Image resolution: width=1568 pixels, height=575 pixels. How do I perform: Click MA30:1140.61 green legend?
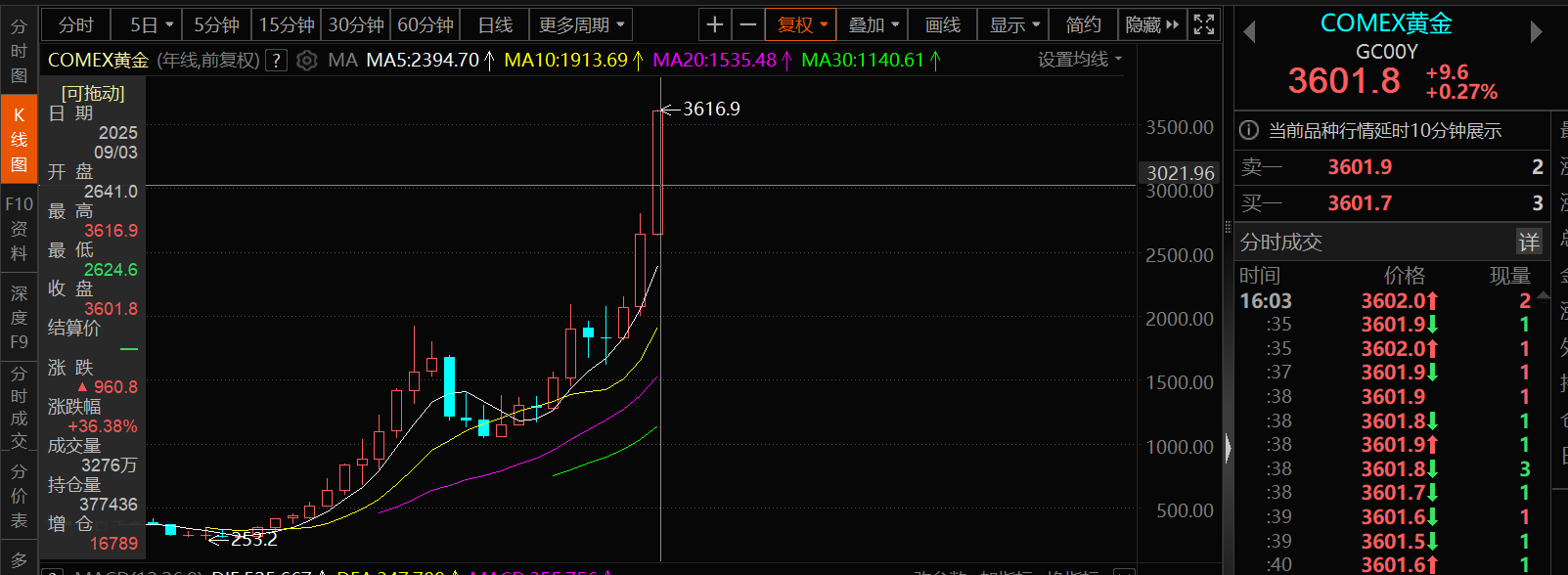click(871, 61)
